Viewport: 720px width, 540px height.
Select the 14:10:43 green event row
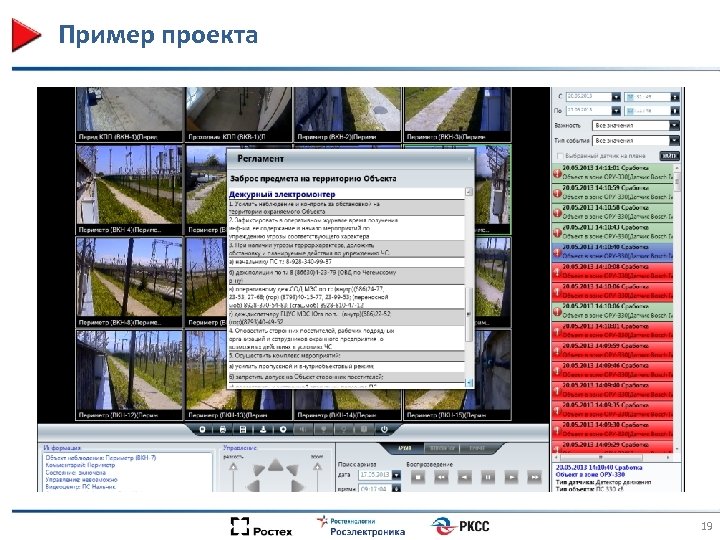[x=613, y=233]
